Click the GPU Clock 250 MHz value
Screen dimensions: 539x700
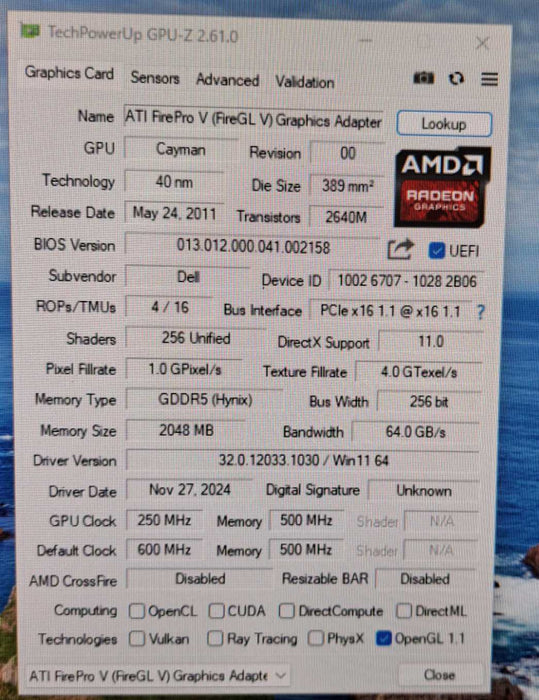(164, 520)
